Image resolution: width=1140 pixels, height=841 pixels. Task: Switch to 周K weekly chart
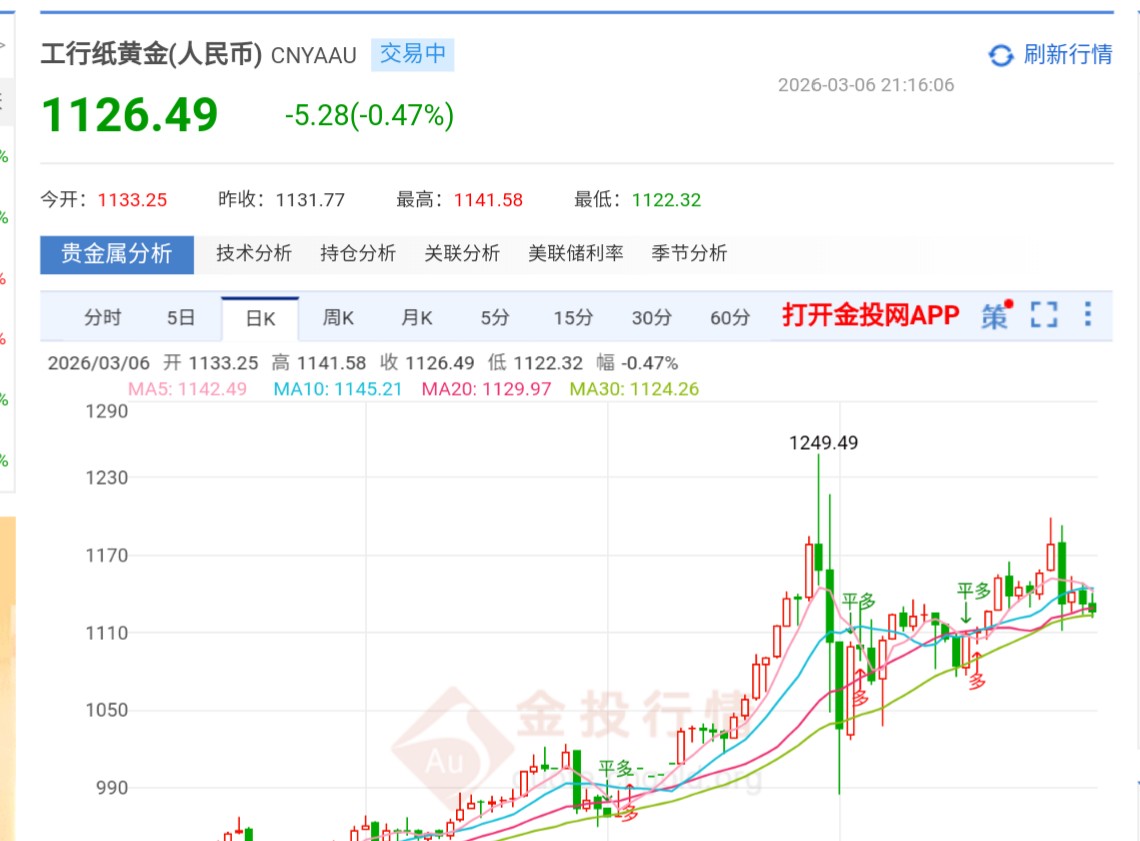coord(338,318)
